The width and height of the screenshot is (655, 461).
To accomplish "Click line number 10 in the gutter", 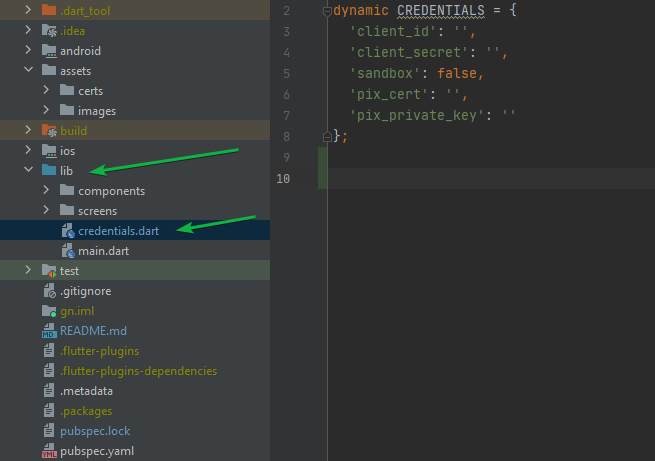I will click(x=283, y=179).
